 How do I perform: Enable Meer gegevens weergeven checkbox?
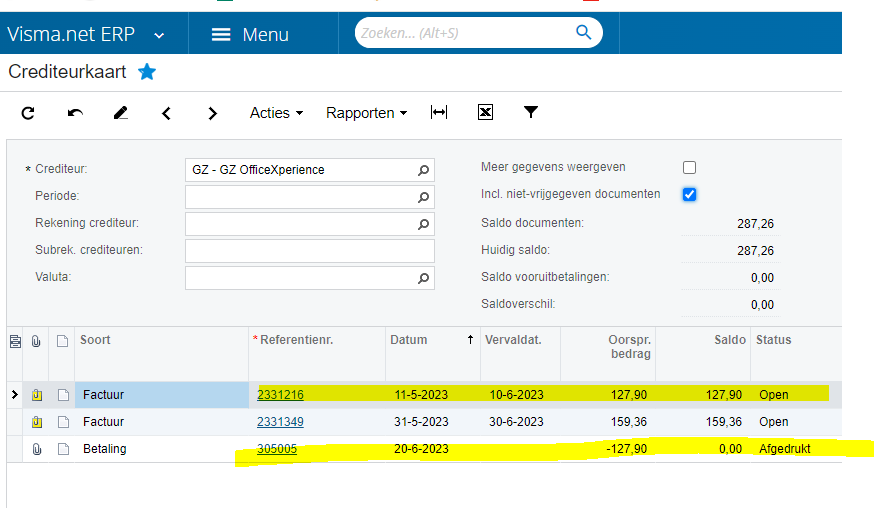click(x=690, y=167)
